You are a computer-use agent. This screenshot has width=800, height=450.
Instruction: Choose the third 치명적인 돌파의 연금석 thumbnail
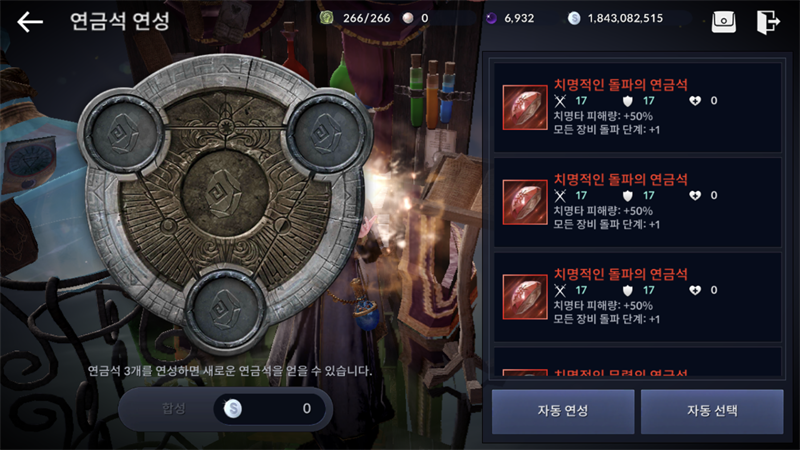pyautogui.click(x=524, y=297)
